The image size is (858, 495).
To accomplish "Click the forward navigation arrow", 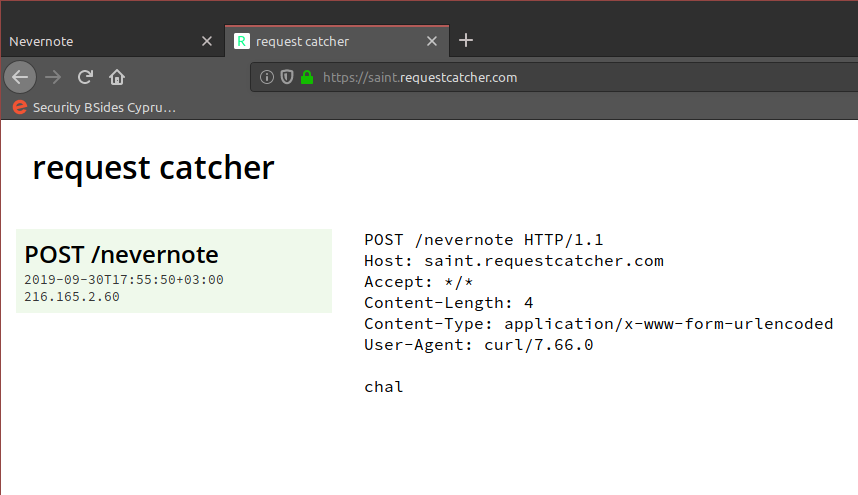I will [x=53, y=77].
